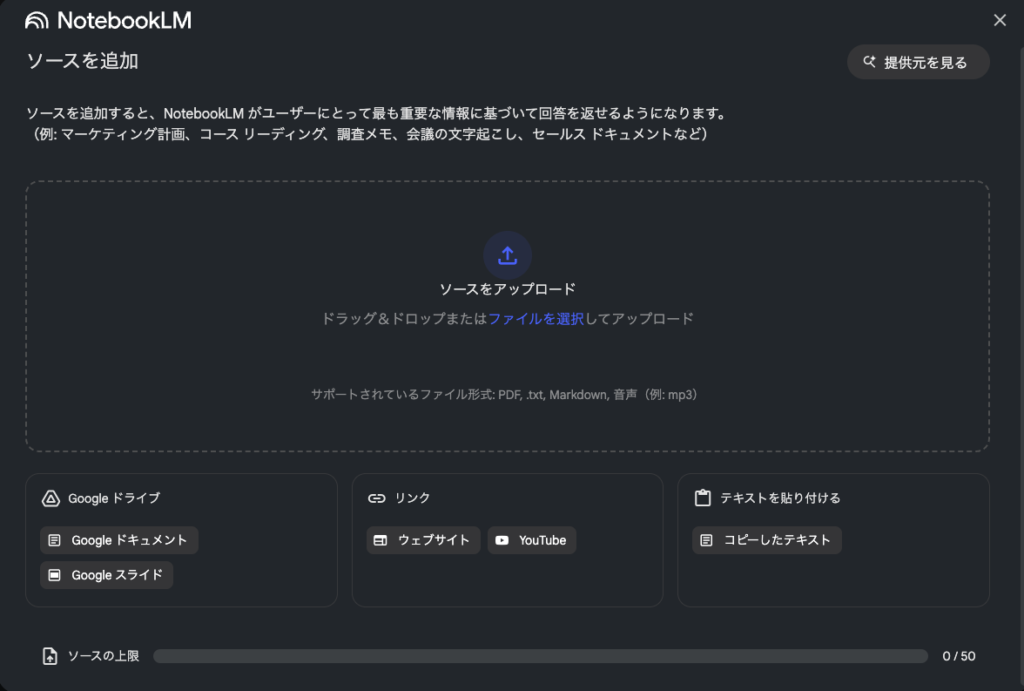Open the 提供元を見る button

[x=918, y=62]
